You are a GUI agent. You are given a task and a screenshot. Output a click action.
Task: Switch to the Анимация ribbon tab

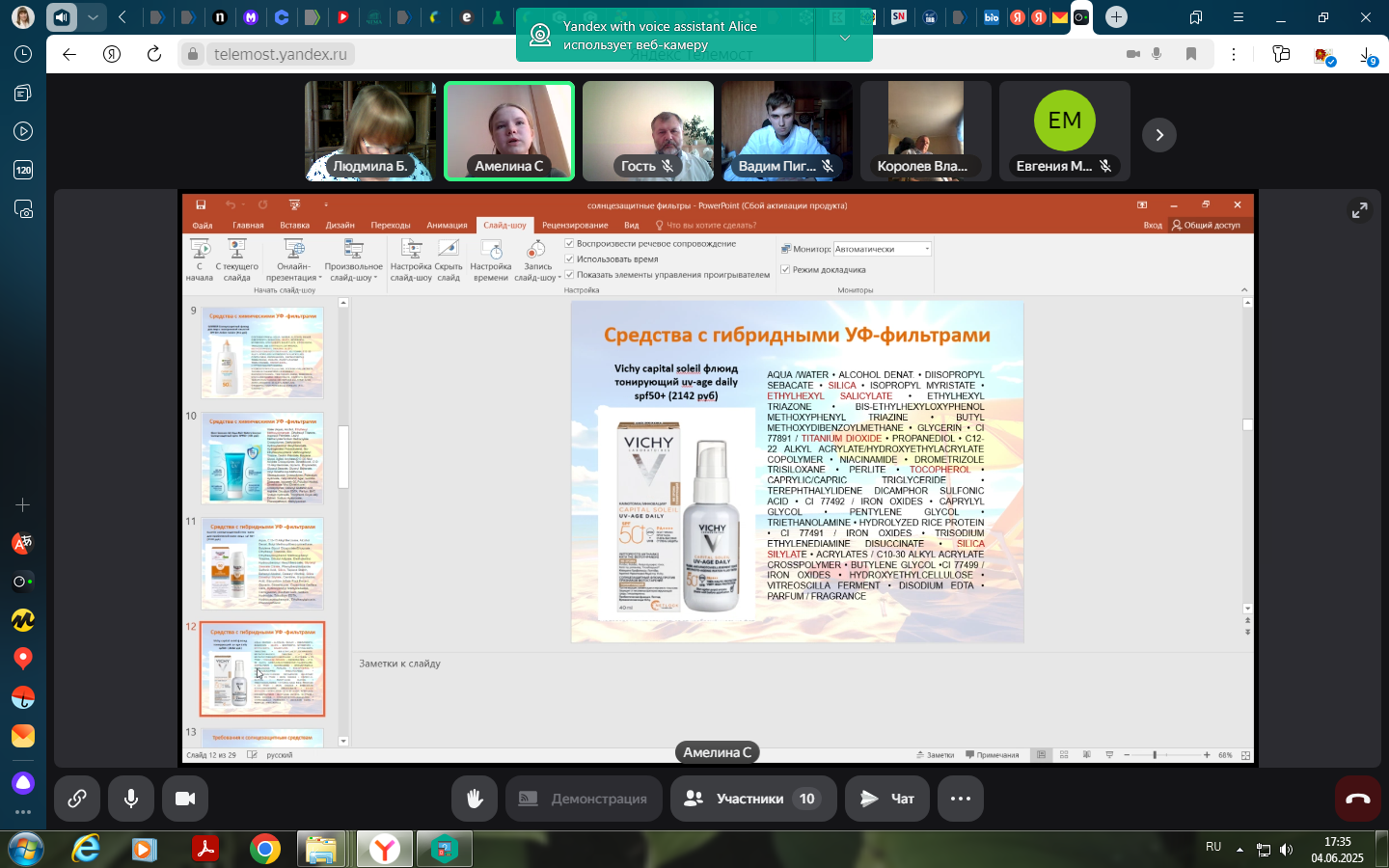[x=448, y=226]
